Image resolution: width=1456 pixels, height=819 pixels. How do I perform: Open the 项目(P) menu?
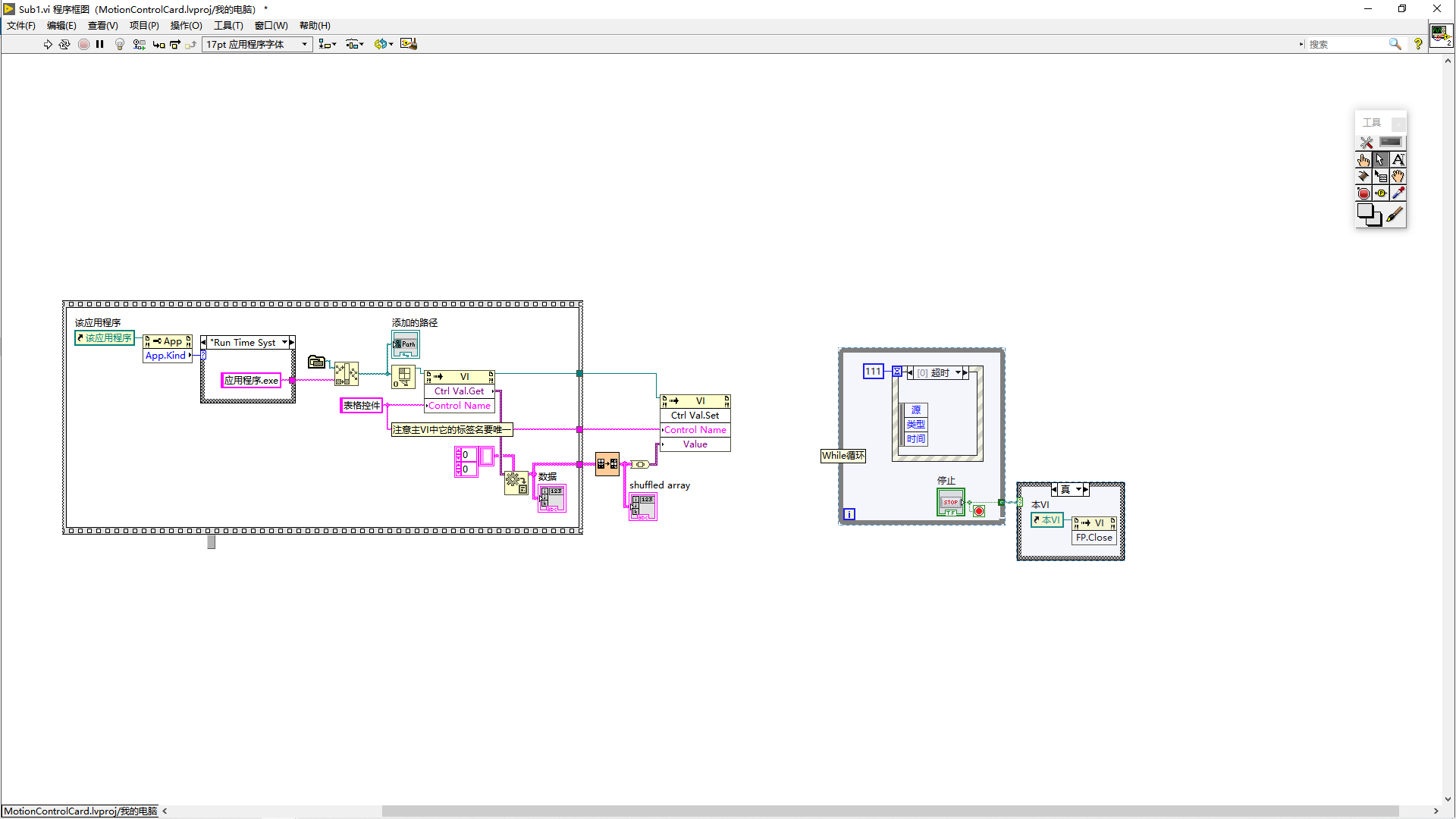144,25
